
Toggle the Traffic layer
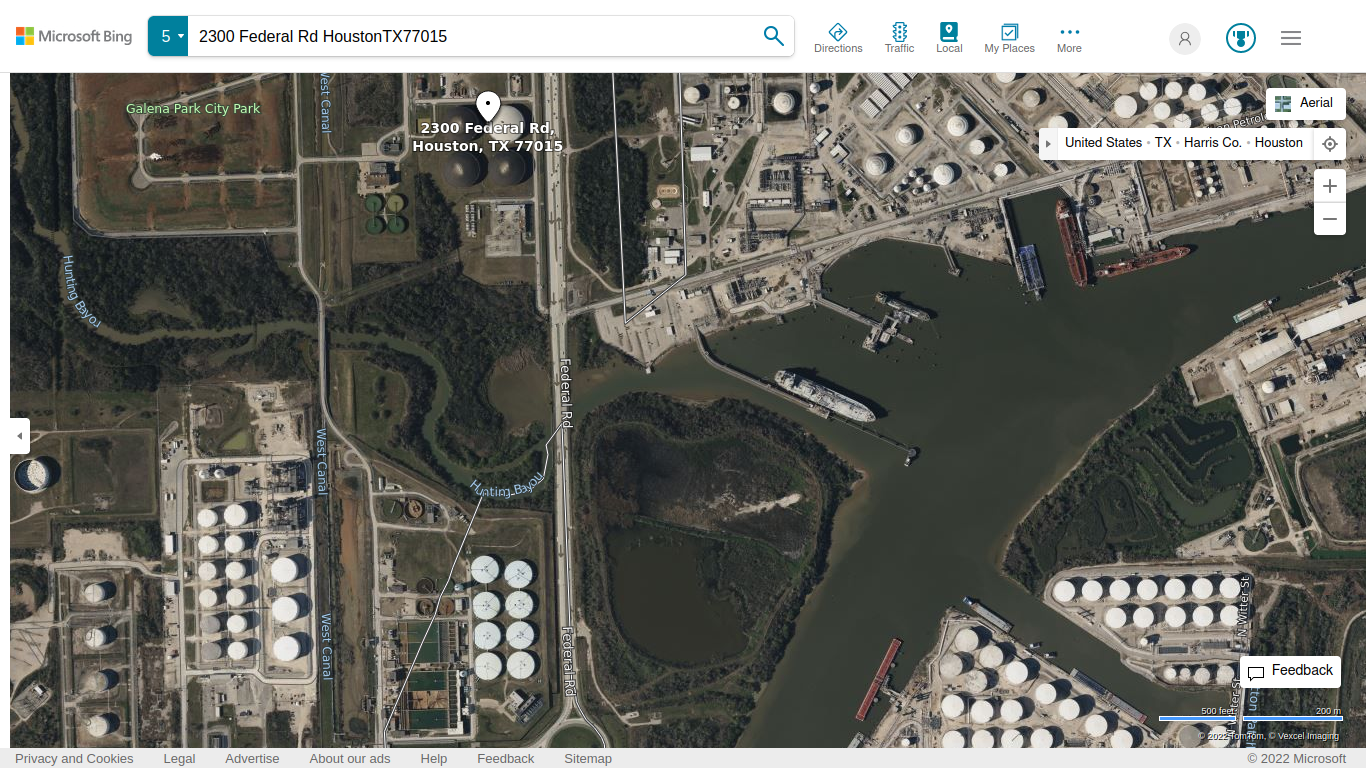click(x=899, y=38)
